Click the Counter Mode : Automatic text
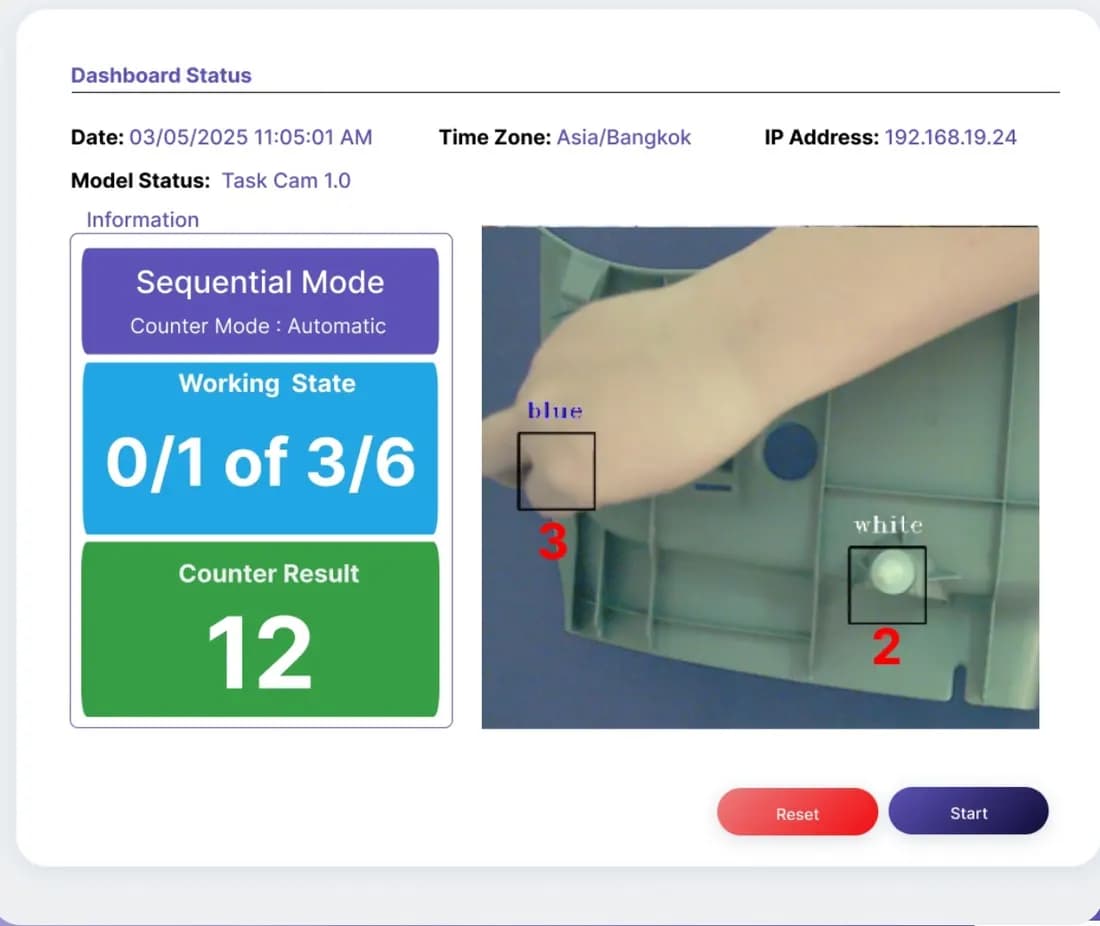Image resolution: width=1100 pixels, height=926 pixels. click(258, 326)
